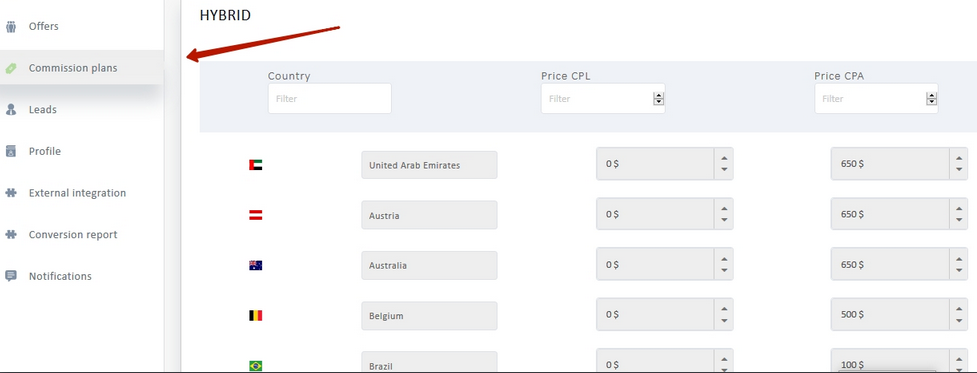Decrease Price CPA for Austria
977x373 pixels.
point(958,220)
